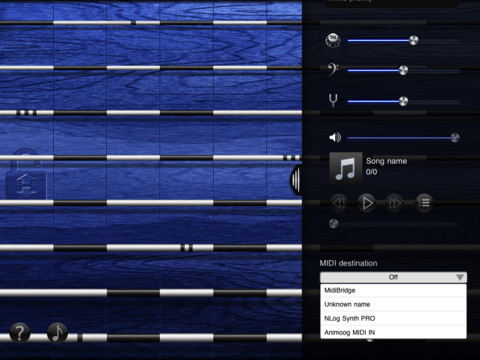This screenshot has width=480, height=360.
Task: Click the side panel grip handle
Action: pos(295,180)
